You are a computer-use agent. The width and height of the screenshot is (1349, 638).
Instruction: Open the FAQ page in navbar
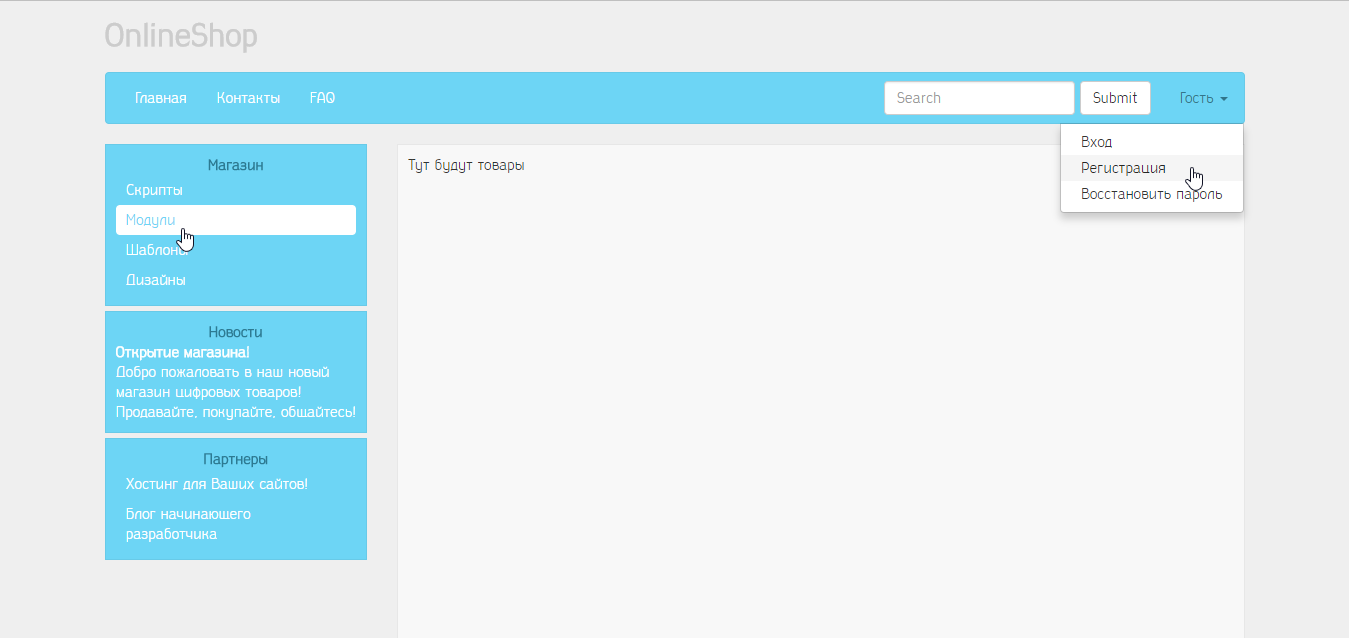(322, 98)
